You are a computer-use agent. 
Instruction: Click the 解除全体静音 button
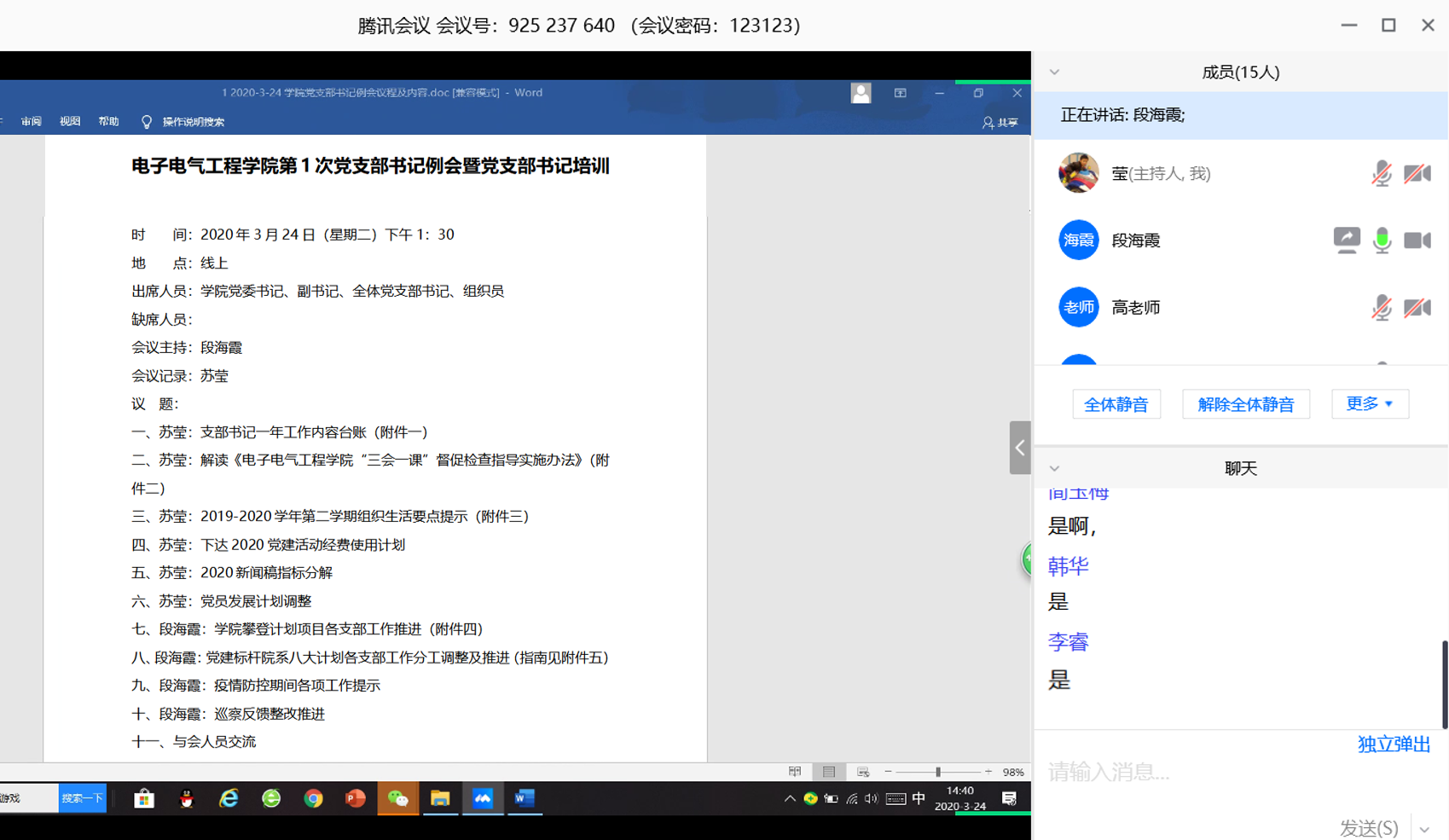click(x=1245, y=404)
